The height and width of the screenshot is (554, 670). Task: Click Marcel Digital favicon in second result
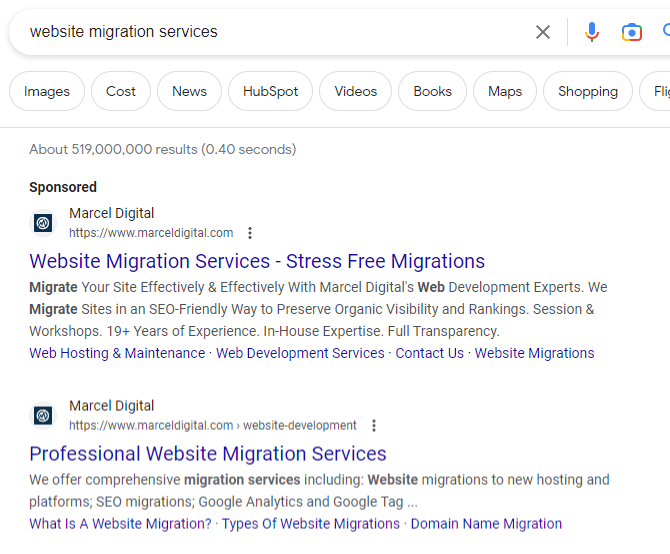(x=43, y=415)
